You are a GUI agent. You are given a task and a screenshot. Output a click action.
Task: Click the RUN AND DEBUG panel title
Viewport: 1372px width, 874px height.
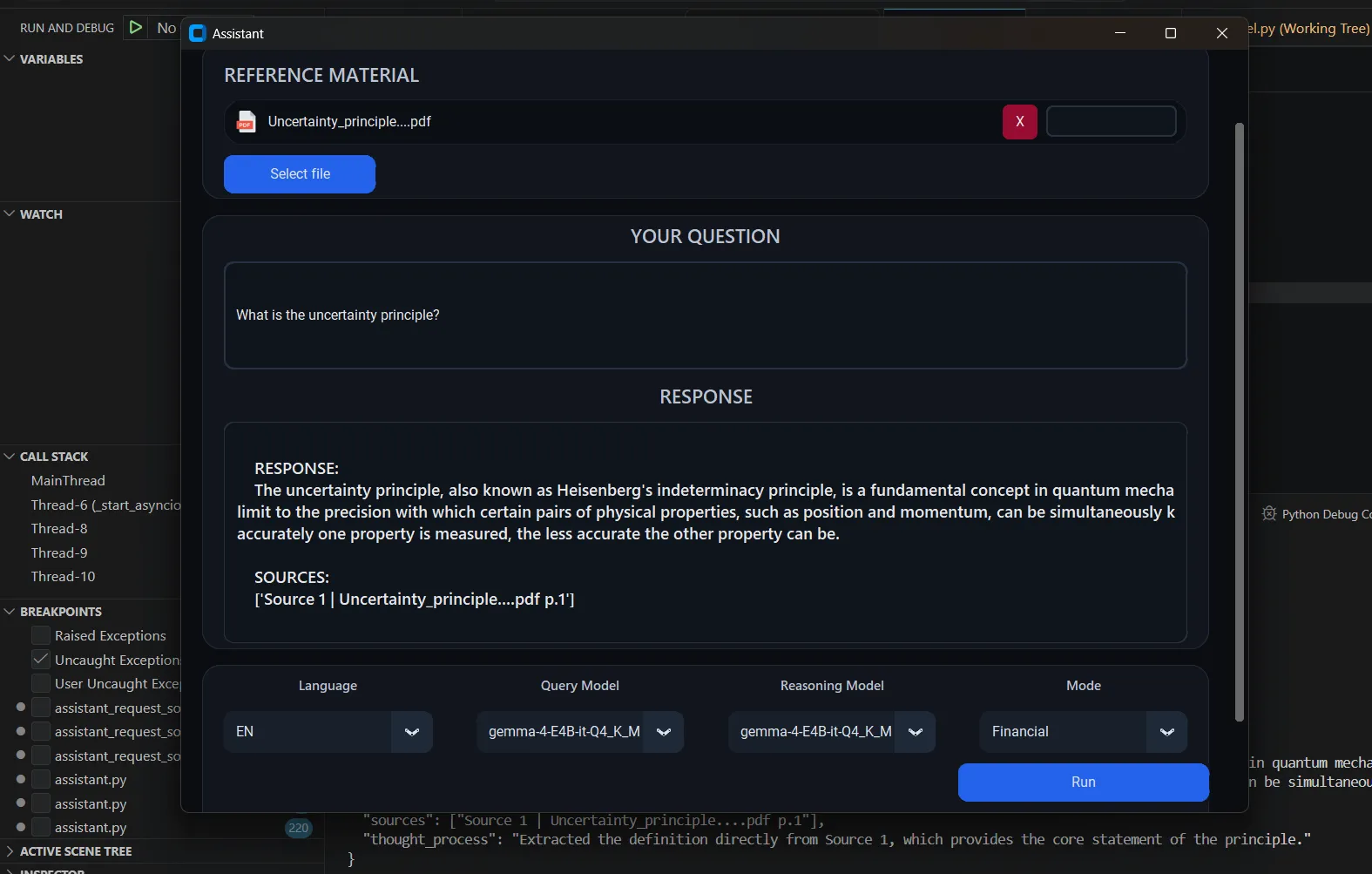67,28
